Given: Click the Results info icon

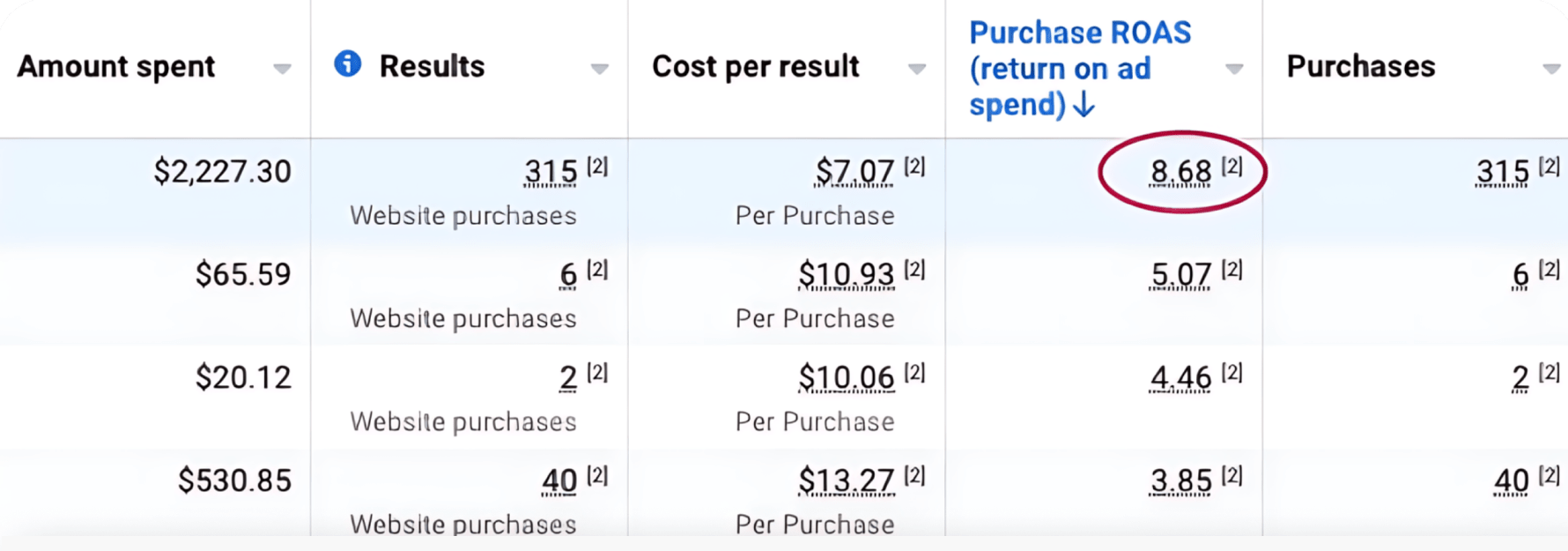Looking at the screenshot, I should (x=348, y=63).
